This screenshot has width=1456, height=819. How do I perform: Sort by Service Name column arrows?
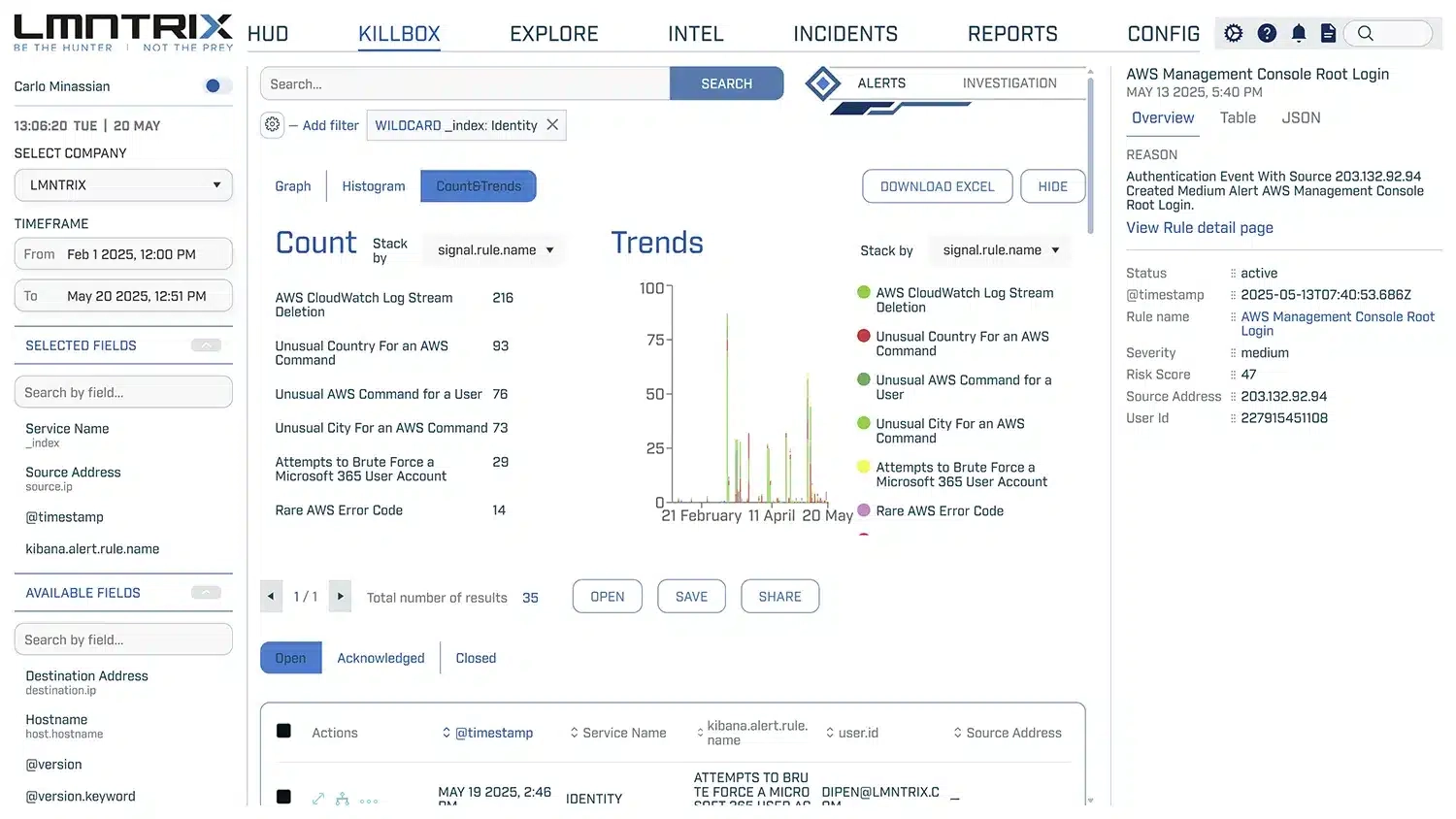pos(574,733)
